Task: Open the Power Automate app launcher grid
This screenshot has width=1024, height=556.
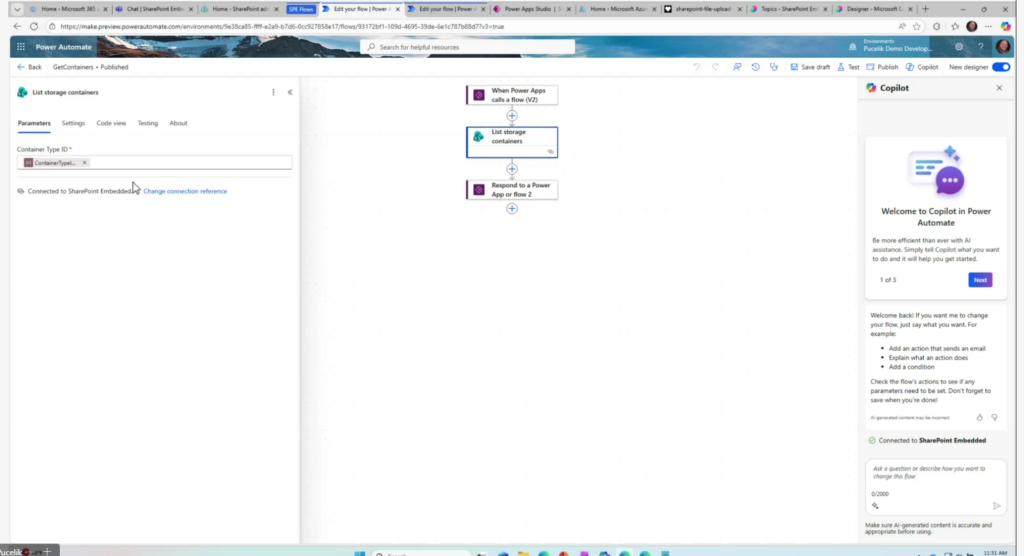Action: pyautogui.click(x=21, y=47)
